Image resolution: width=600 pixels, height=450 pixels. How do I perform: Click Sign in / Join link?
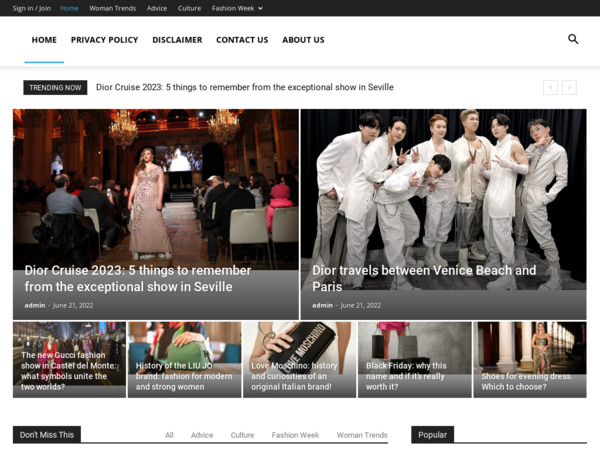[x=32, y=8]
